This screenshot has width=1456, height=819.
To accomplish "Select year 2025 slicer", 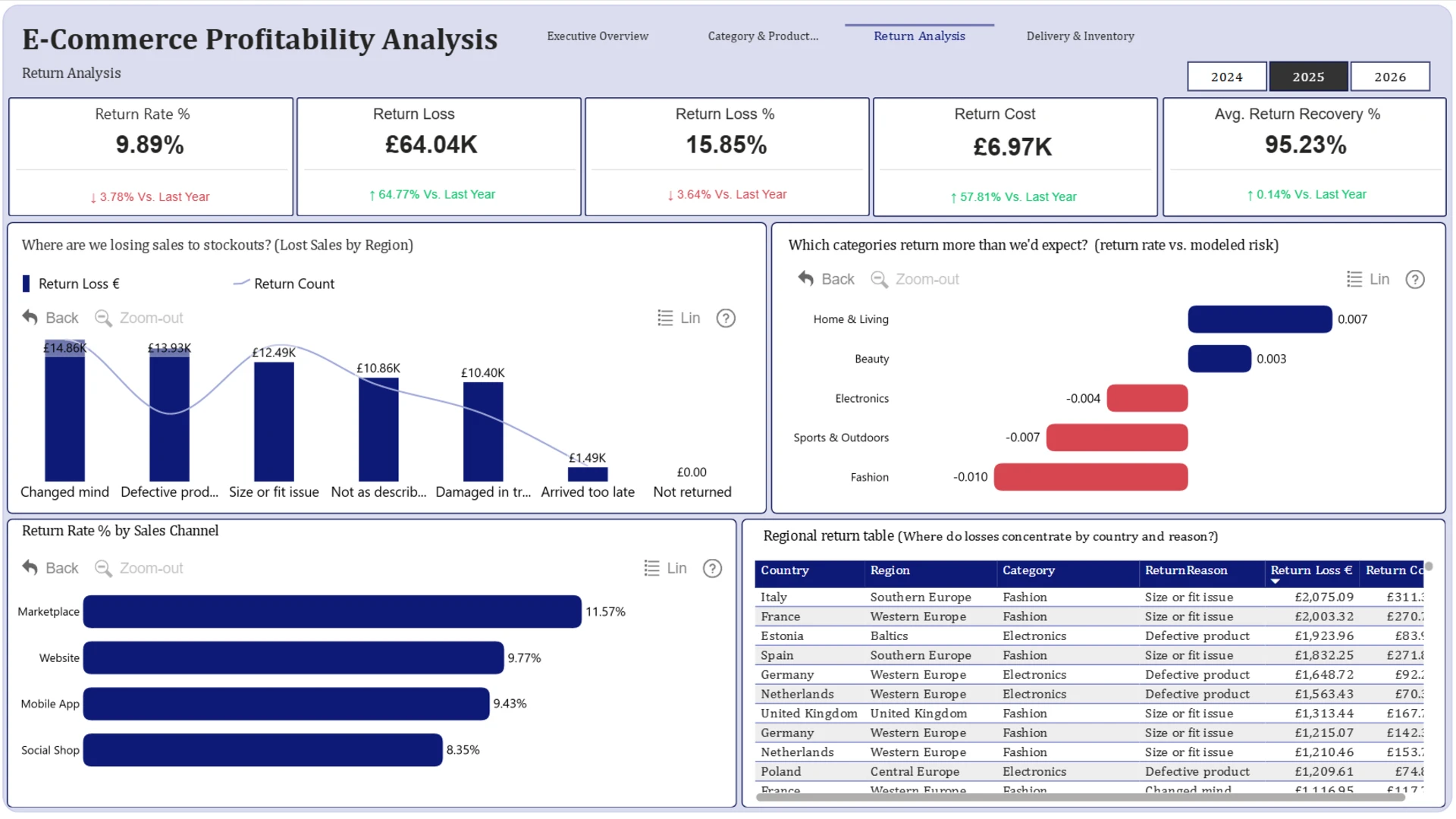I will click(1308, 77).
